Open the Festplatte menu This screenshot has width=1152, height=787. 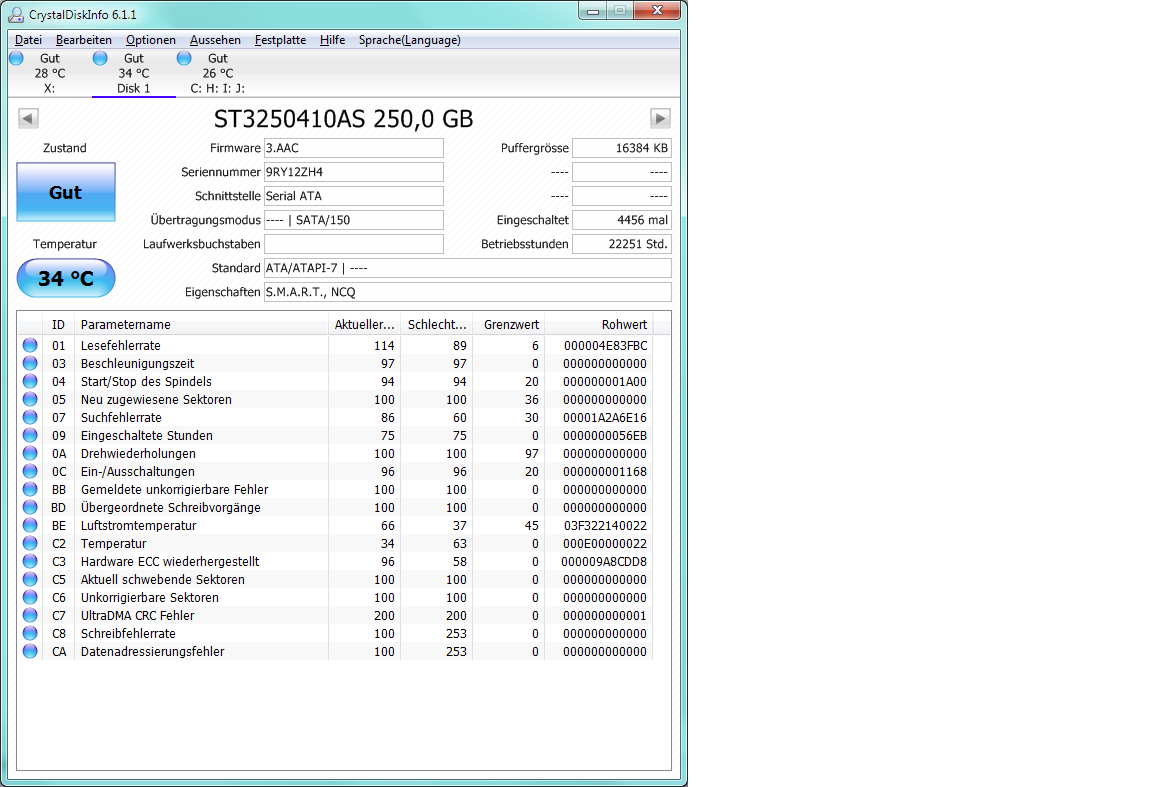point(280,40)
